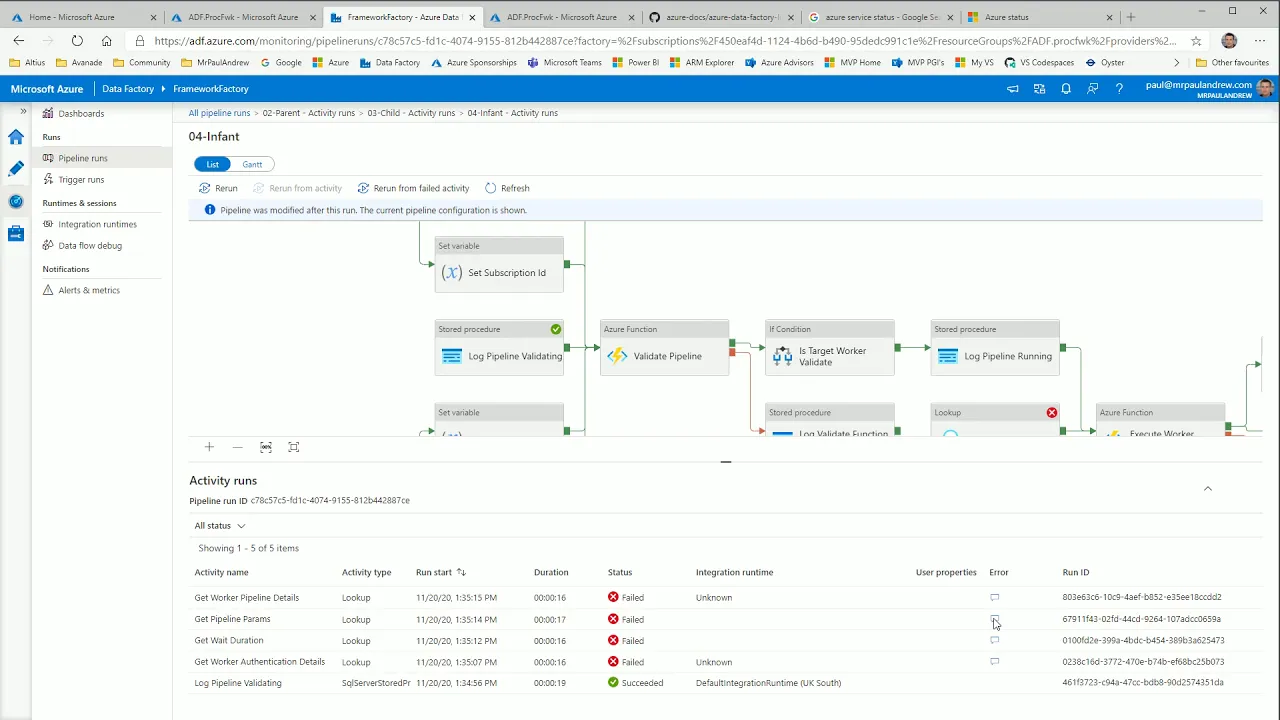The image size is (1280, 720).
Task: Open Azure notifications bell icon
Action: pos(1066,88)
